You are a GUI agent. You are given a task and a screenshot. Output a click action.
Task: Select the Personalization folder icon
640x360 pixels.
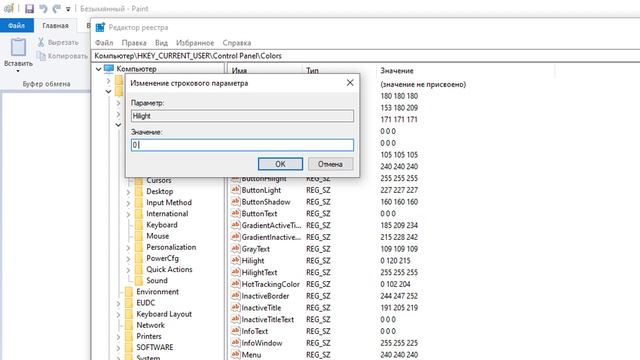[x=139, y=247]
